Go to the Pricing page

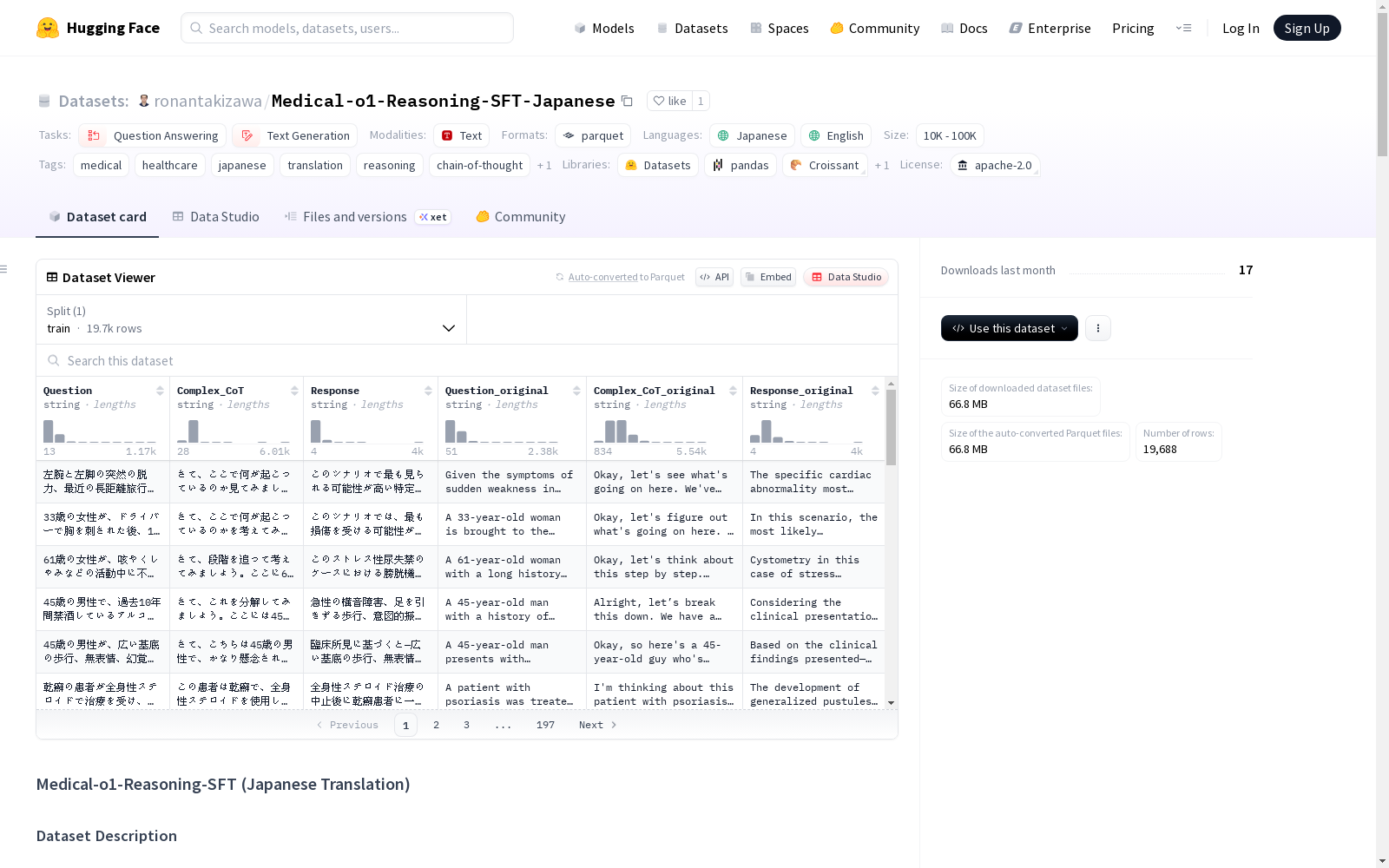tap(1133, 28)
